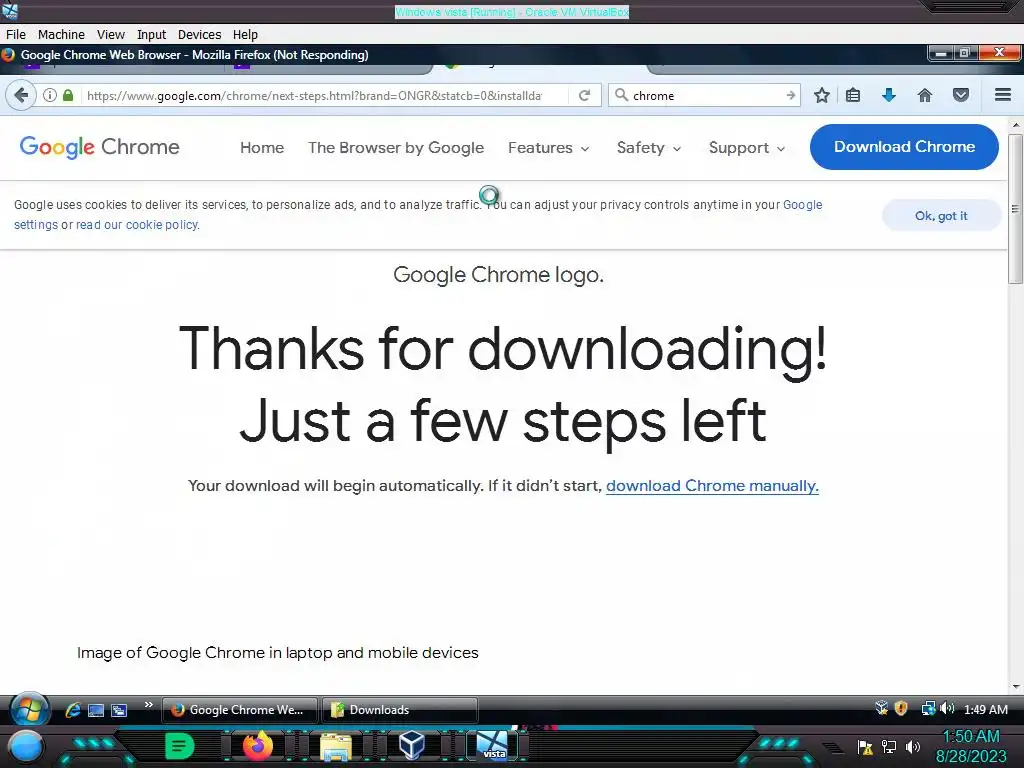Reload the page with the refresh icon

pos(584,95)
